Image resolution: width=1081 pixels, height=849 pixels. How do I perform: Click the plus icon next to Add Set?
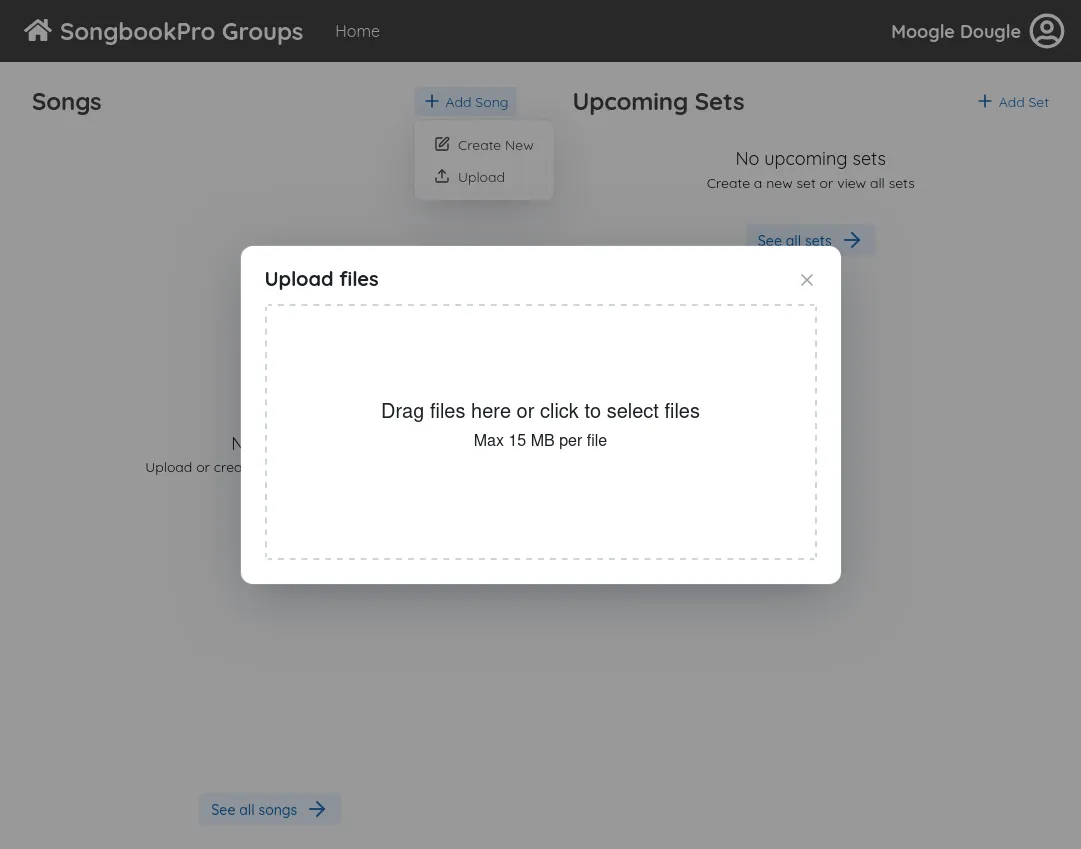pos(984,101)
